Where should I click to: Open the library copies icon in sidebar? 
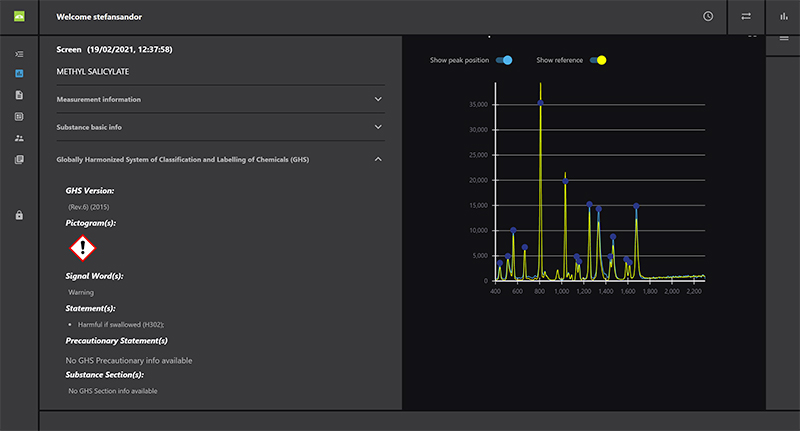(20, 159)
